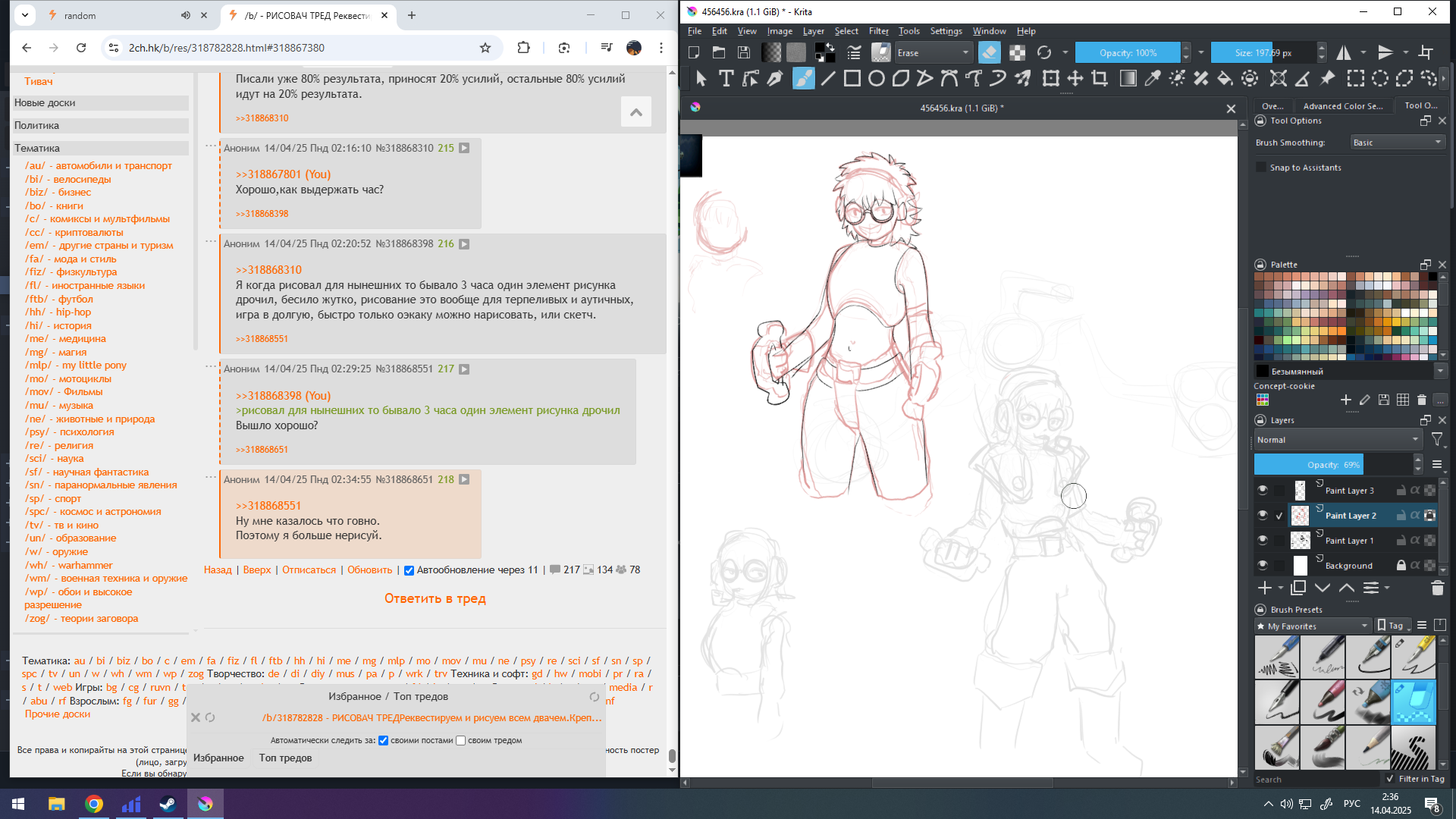The width and height of the screenshot is (1456, 819).
Task: Switch to the random browser tab
Action: pyautogui.click(x=80, y=15)
